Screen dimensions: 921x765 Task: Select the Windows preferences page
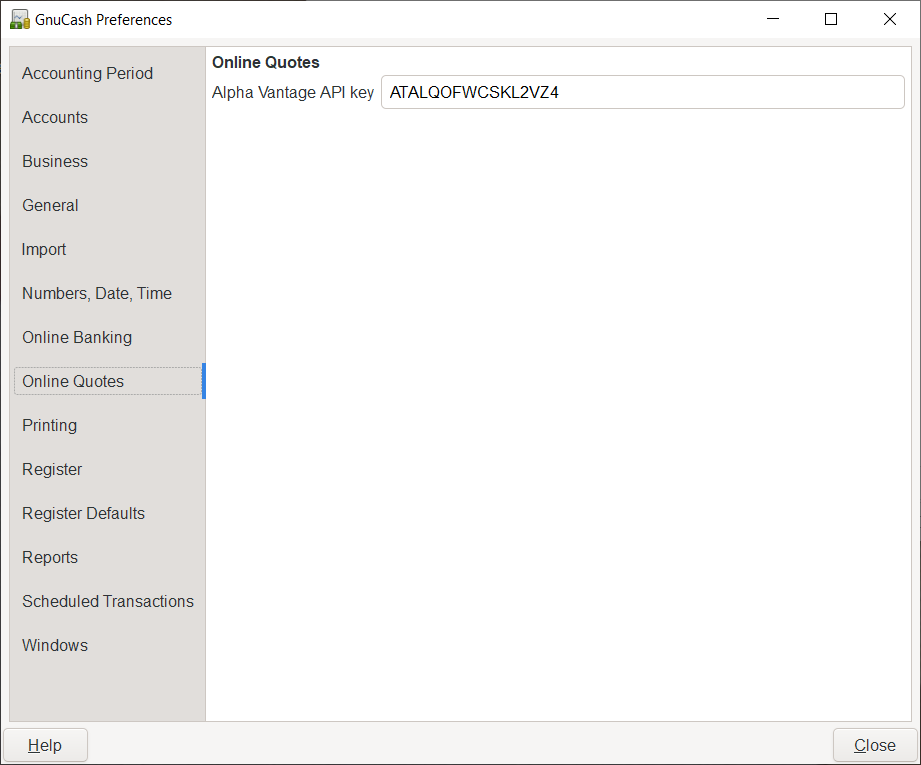tap(55, 645)
